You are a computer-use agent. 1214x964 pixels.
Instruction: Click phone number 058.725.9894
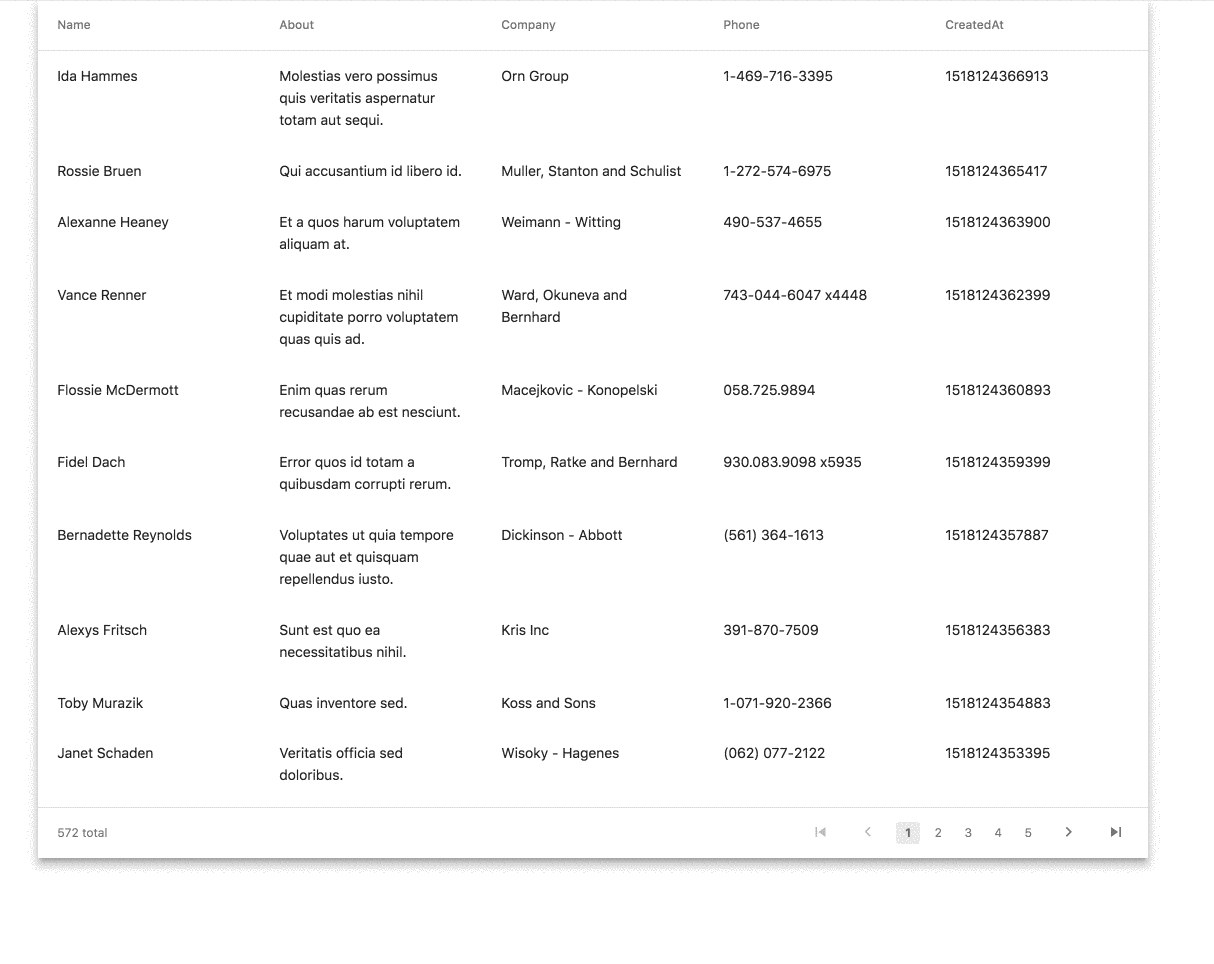(769, 390)
